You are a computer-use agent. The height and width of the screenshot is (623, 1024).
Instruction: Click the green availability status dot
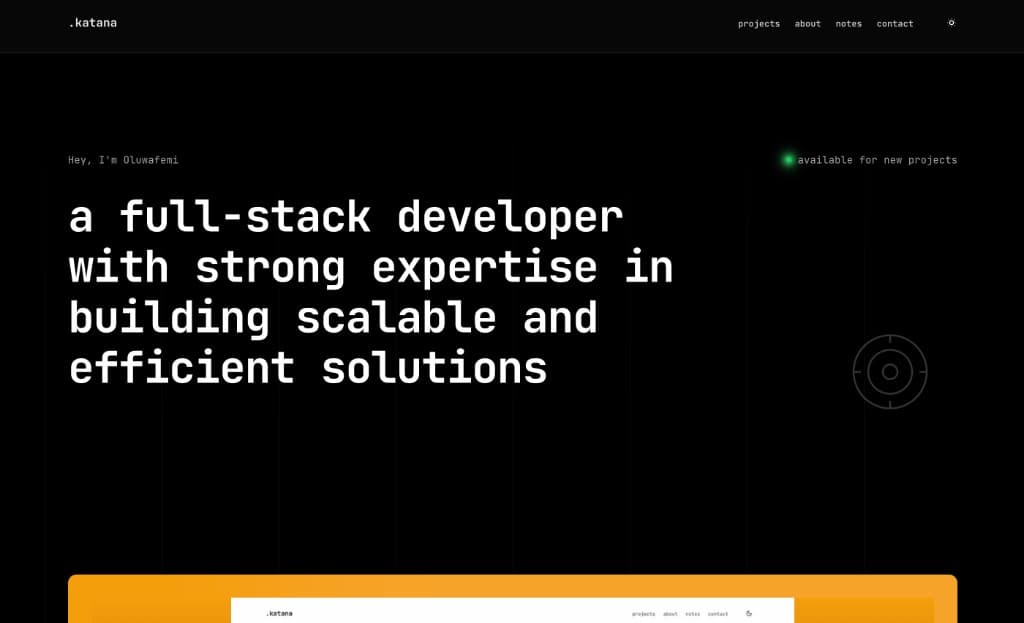pos(788,160)
